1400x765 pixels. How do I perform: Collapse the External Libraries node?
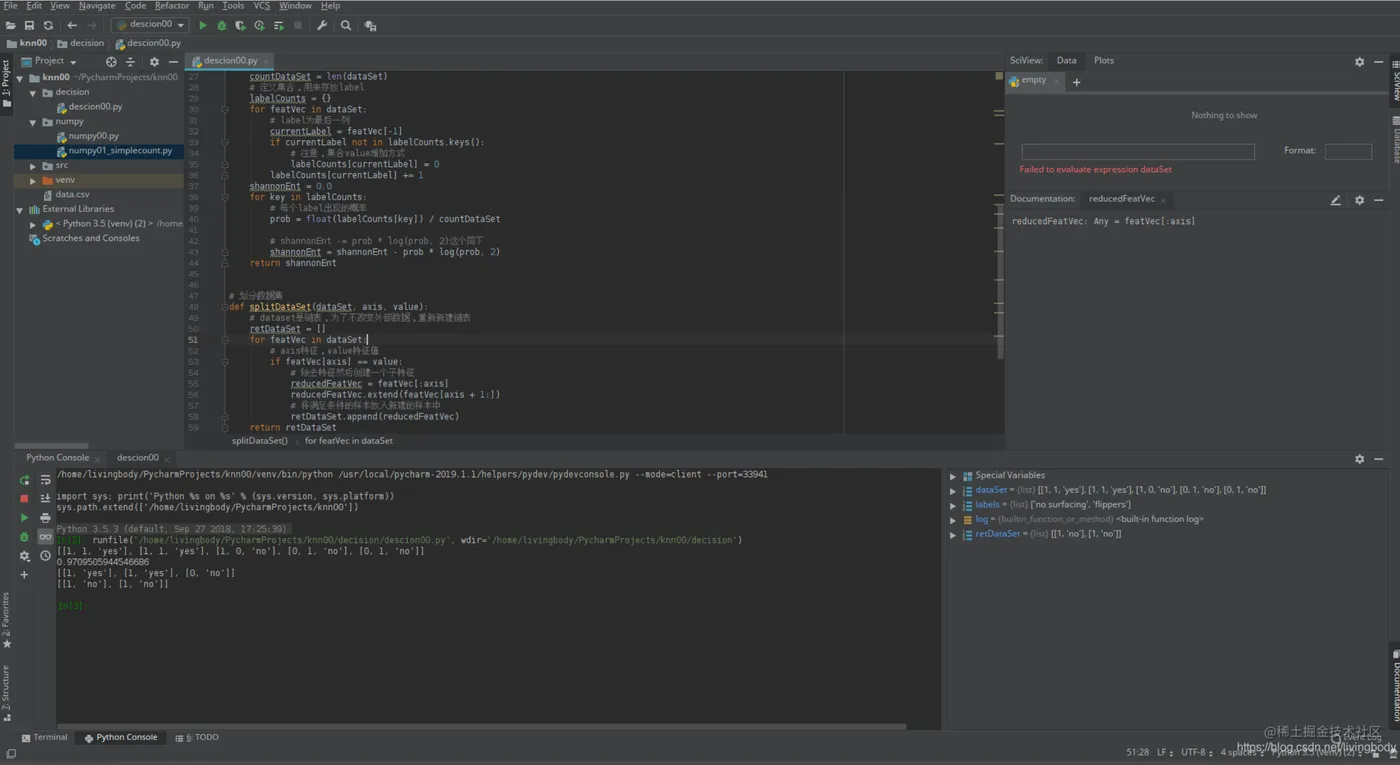tap(20, 210)
